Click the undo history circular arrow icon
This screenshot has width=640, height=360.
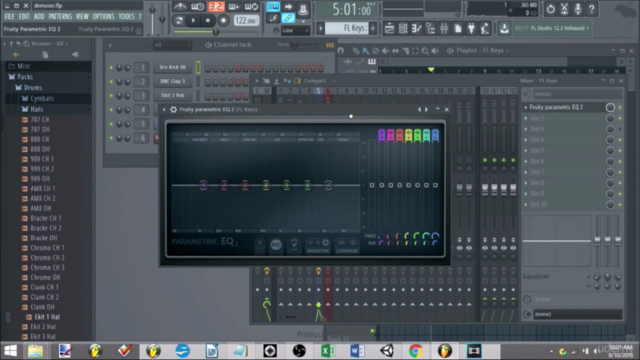click(x=550, y=9)
